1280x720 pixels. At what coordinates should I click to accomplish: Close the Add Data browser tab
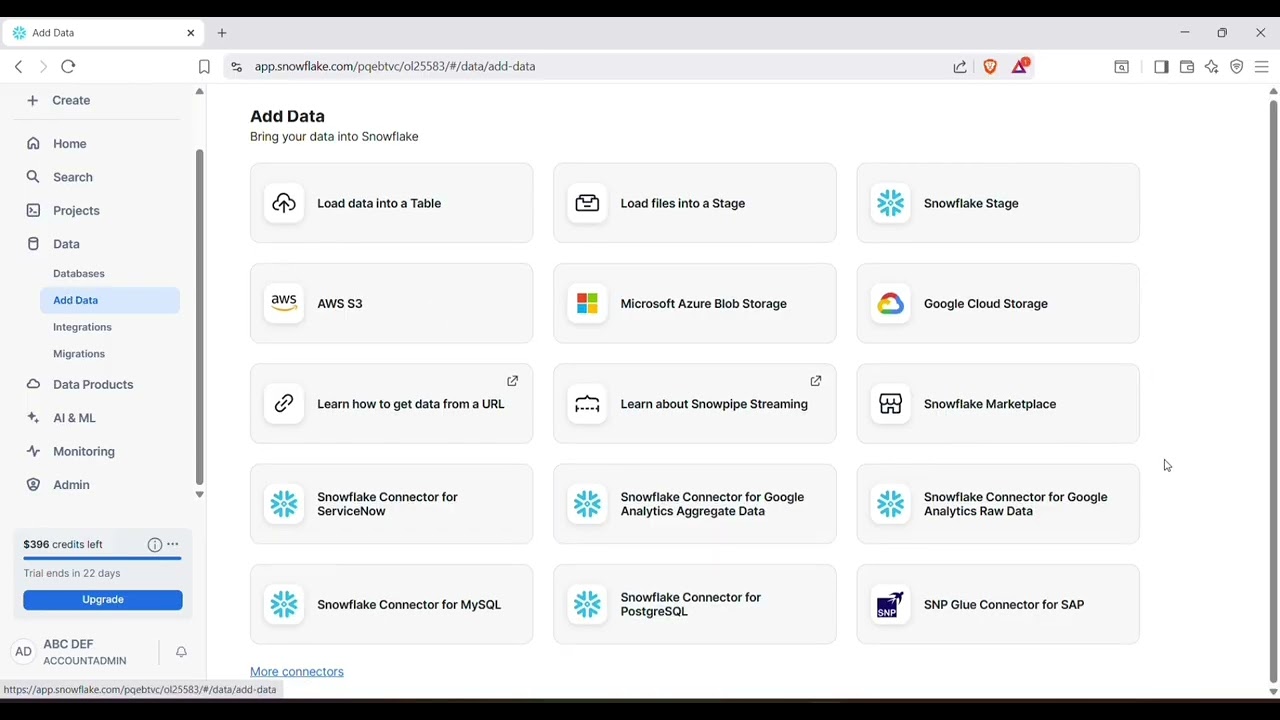pyautogui.click(x=191, y=33)
